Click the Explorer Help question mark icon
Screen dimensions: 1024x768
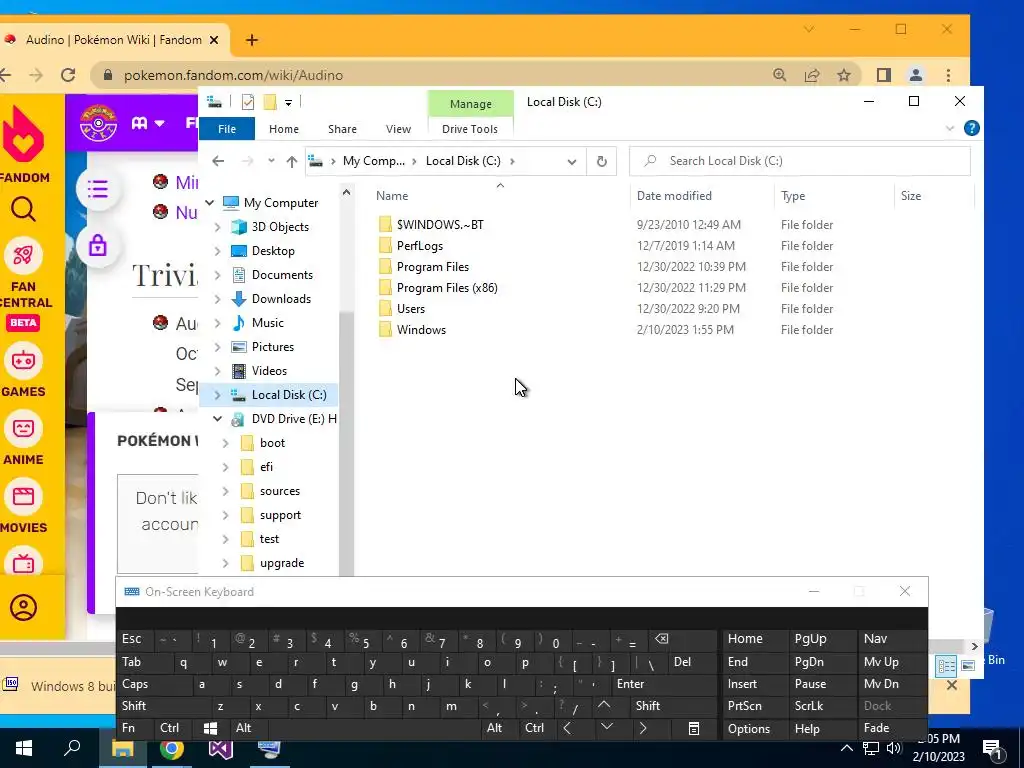coord(971,128)
